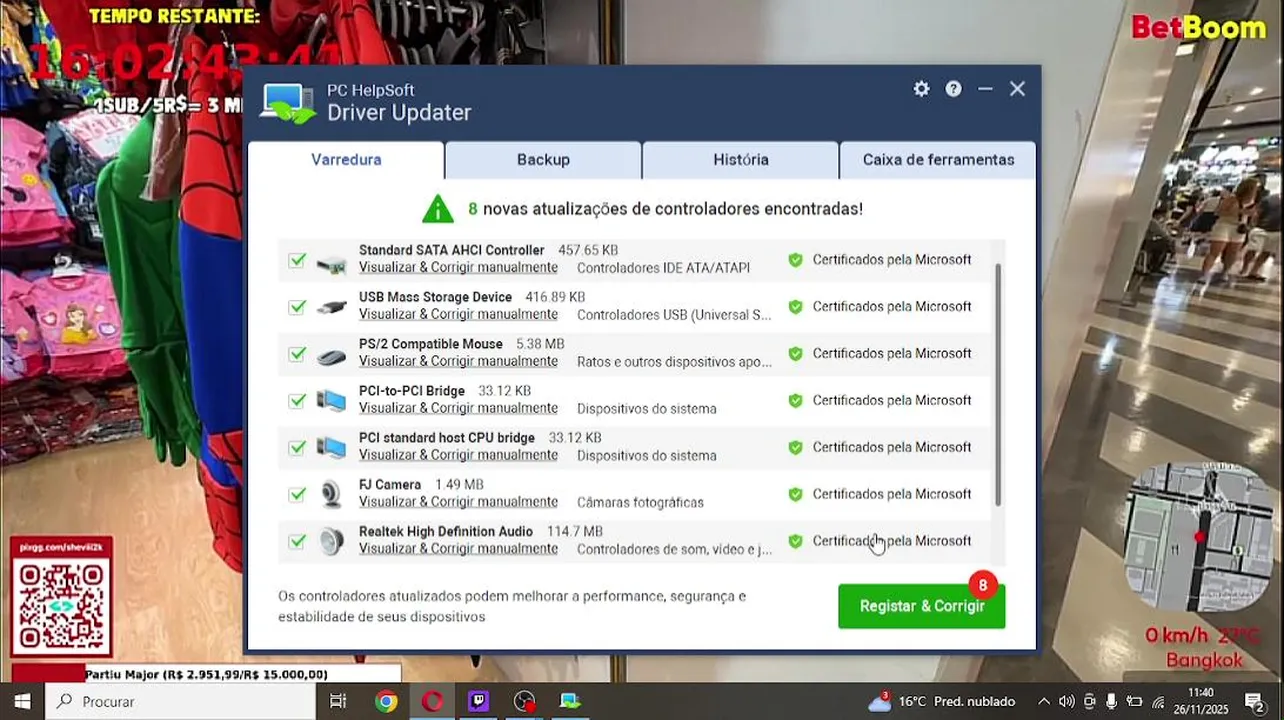The height and width of the screenshot is (720, 1284).
Task: Click the Standard SATA AHCI Controller device icon
Action: 331,265
